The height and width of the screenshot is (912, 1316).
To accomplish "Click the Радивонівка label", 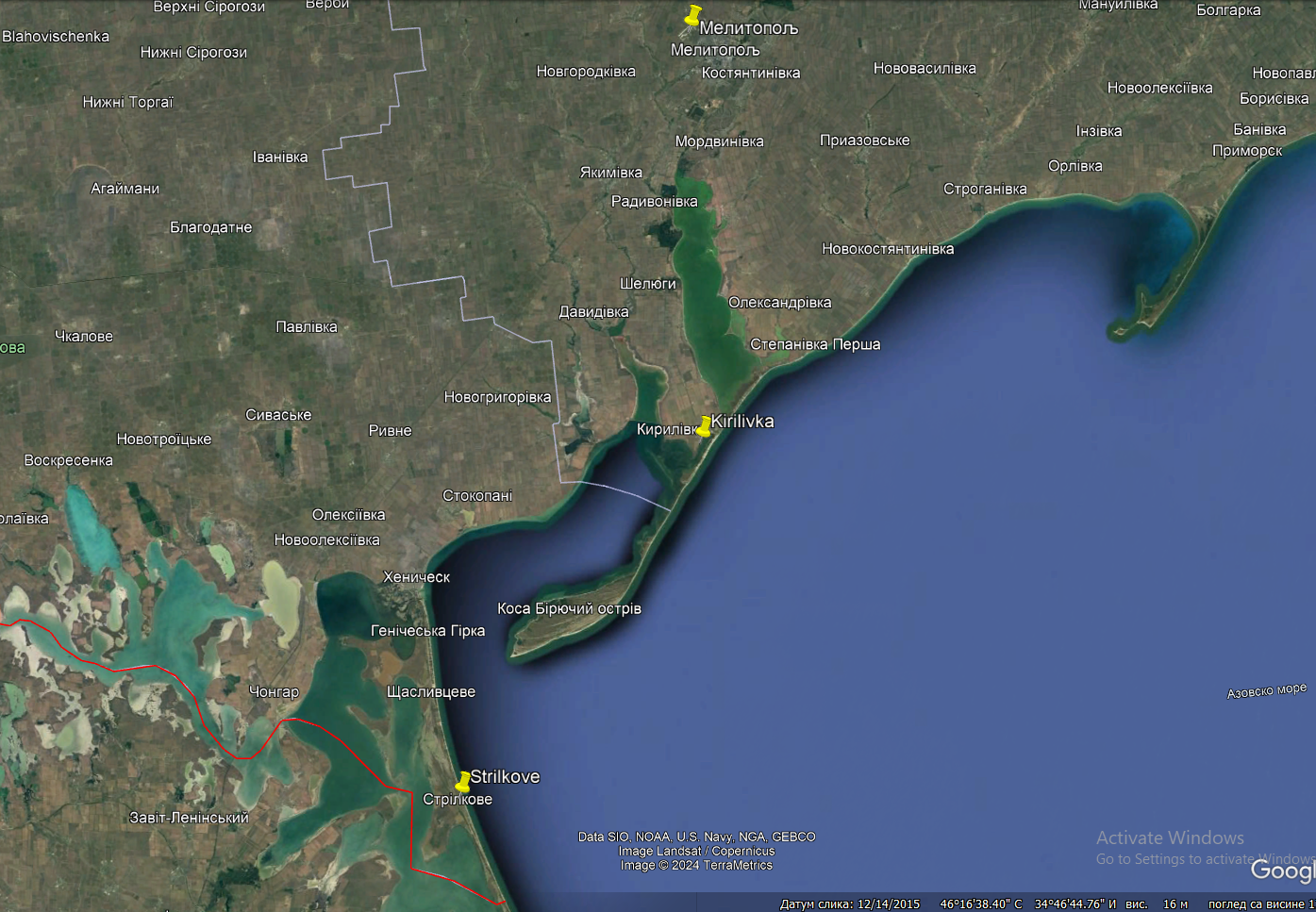I will point(655,201).
